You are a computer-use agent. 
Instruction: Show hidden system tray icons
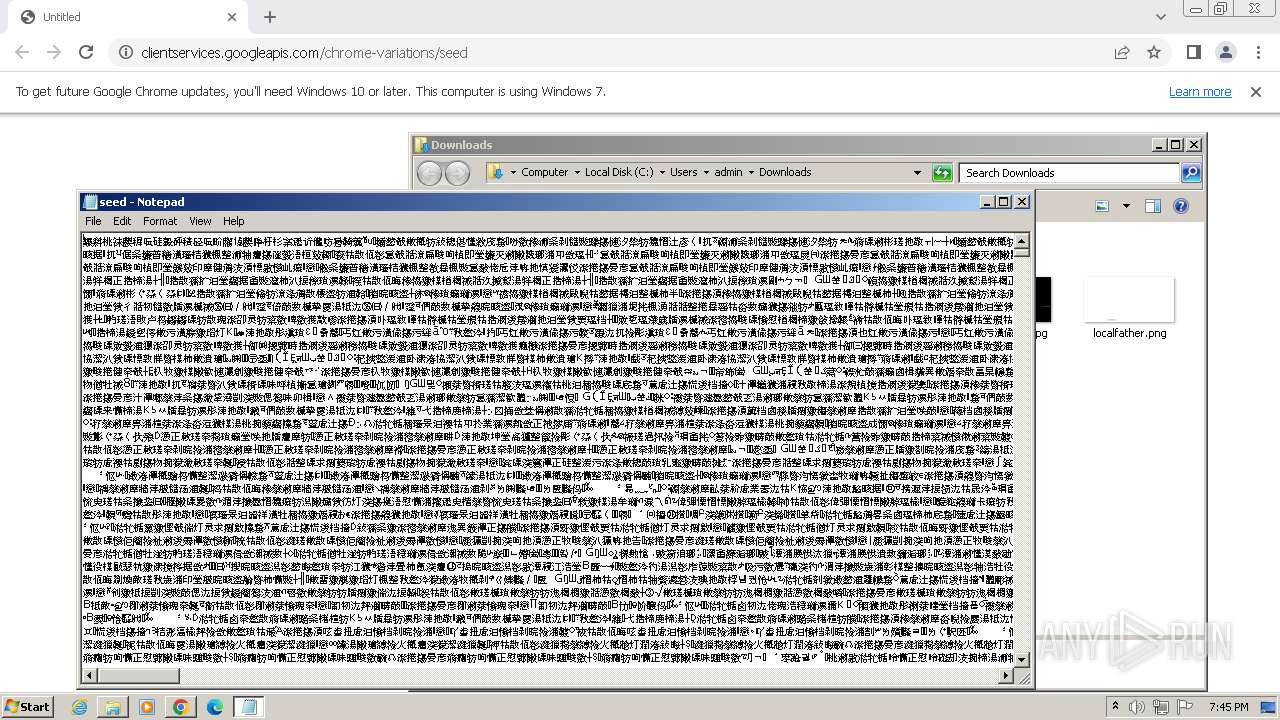point(1115,707)
